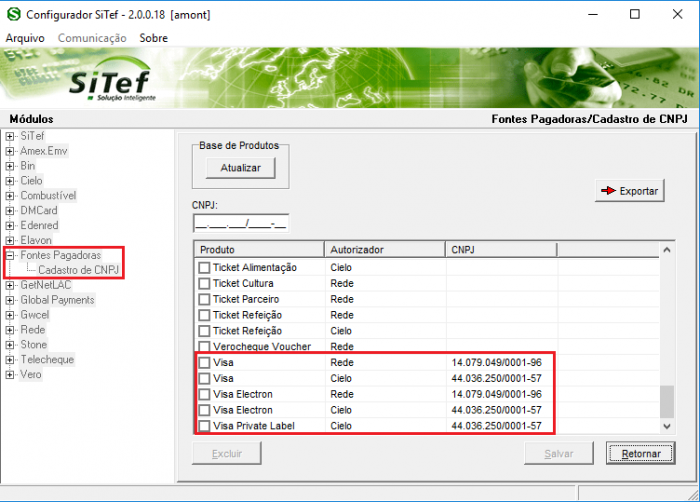The height and width of the screenshot is (502, 700).
Task: Click the product list scrollbar thumb
Action: [x=667, y=402]
